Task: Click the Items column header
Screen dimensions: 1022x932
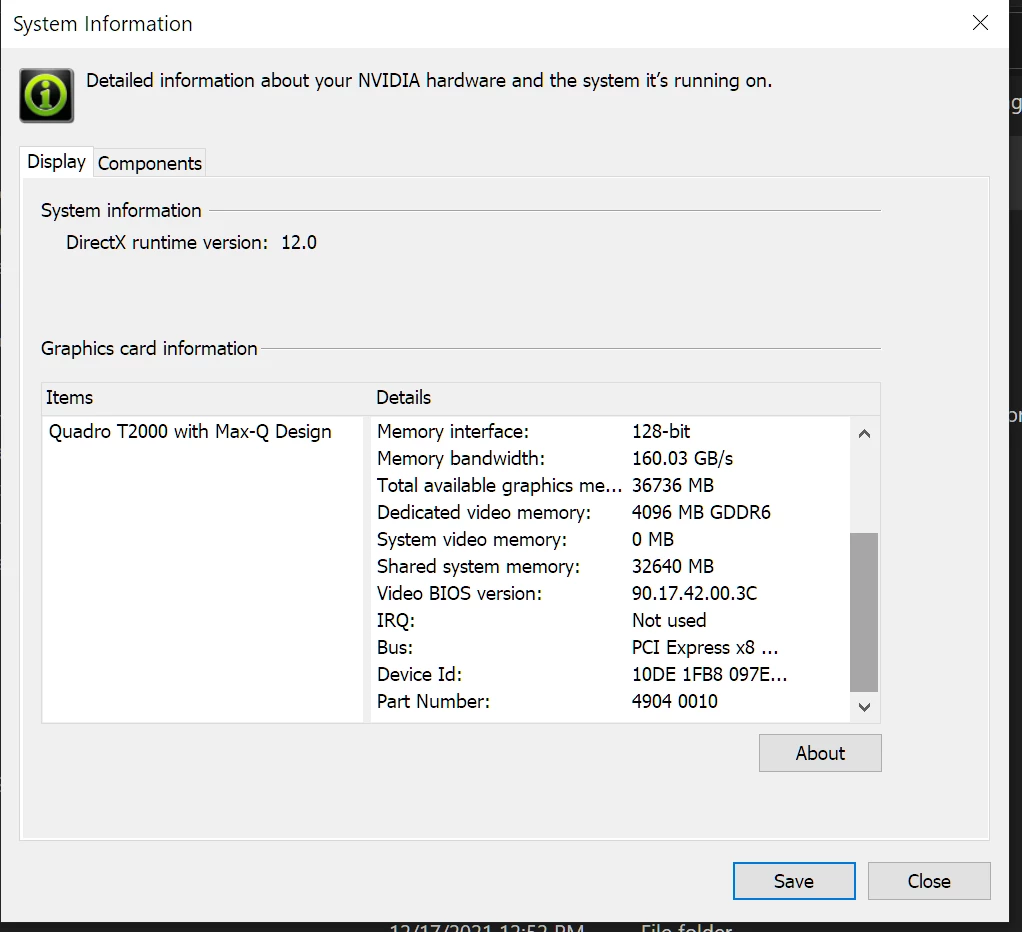Action: [205, 398]
